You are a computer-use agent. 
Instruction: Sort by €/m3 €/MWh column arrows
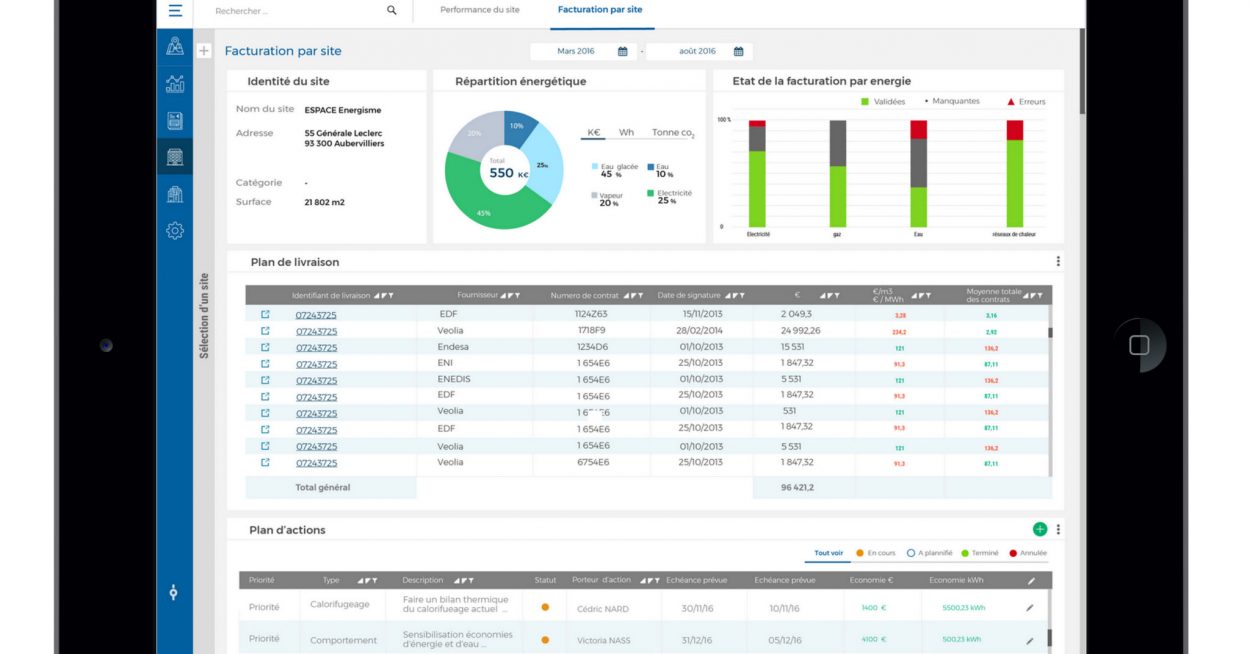coord(921,296)
